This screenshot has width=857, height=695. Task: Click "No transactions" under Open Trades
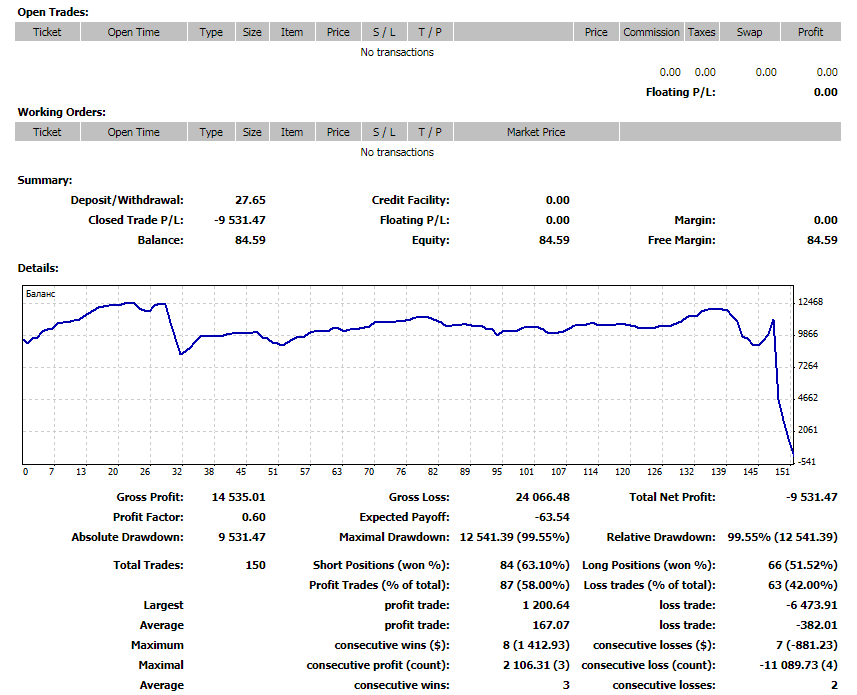(397, 52)
